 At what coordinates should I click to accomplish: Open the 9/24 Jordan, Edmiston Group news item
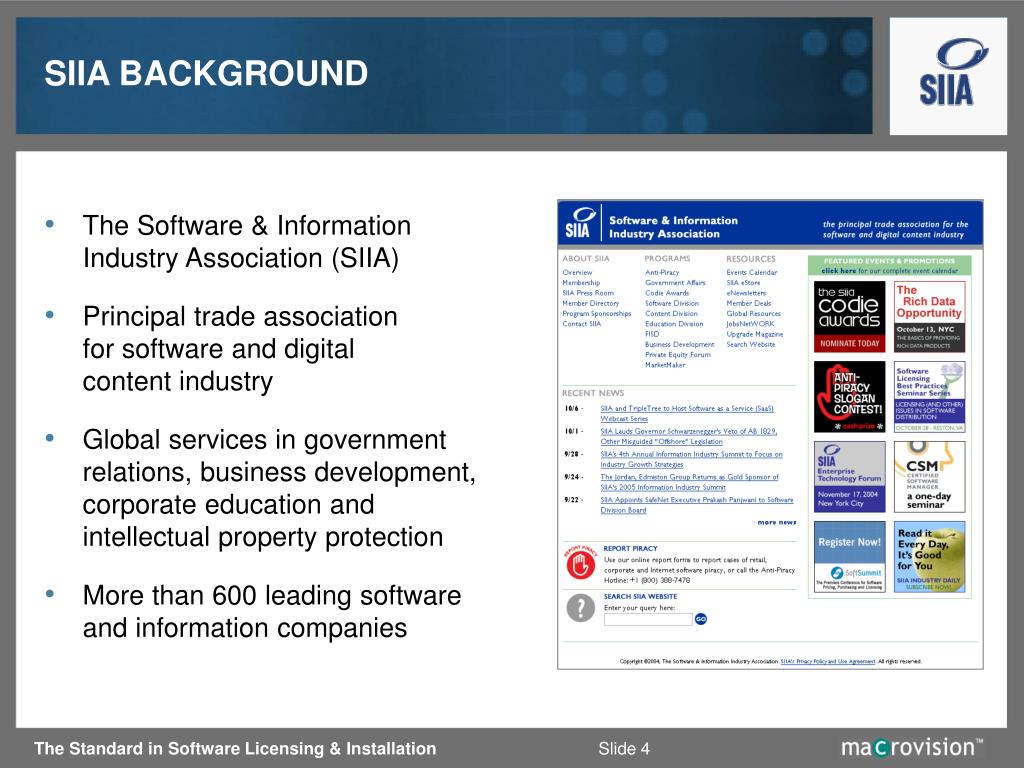pyautogui.click(x=690, y=482)
